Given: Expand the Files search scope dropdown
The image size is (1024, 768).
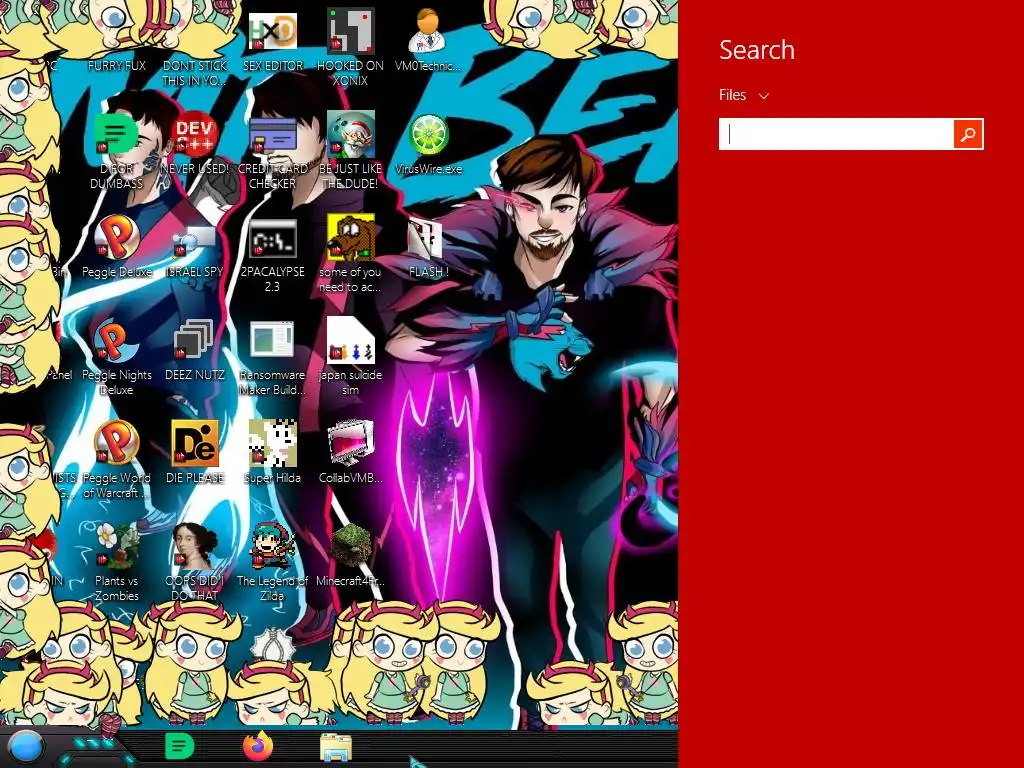Looking at the screenshot, I should pyautogui.click(x=744, y=95).
